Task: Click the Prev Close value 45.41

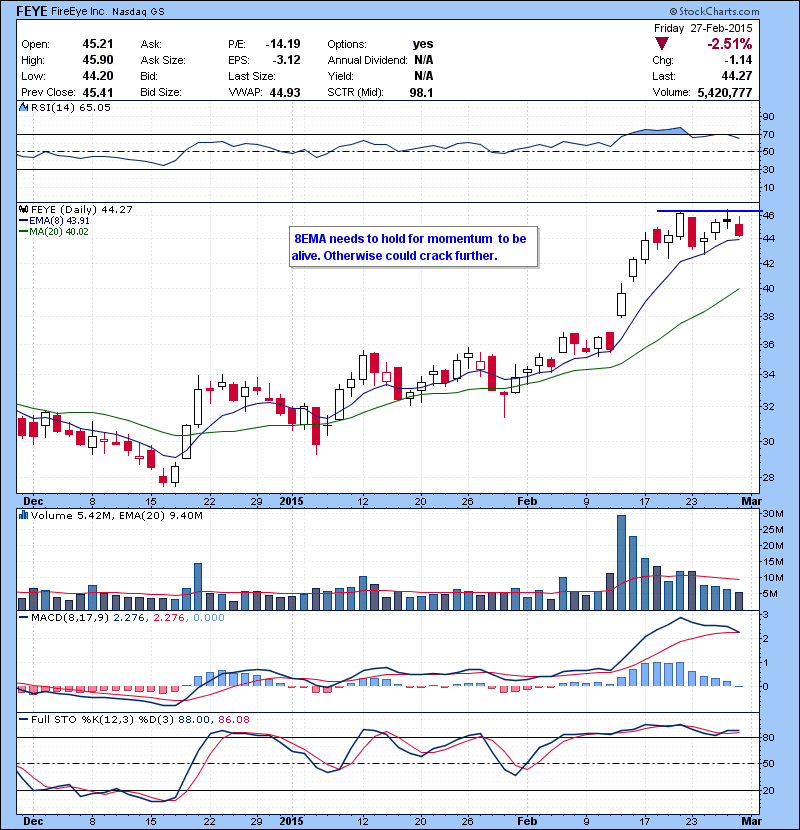Action: point(98,92)
